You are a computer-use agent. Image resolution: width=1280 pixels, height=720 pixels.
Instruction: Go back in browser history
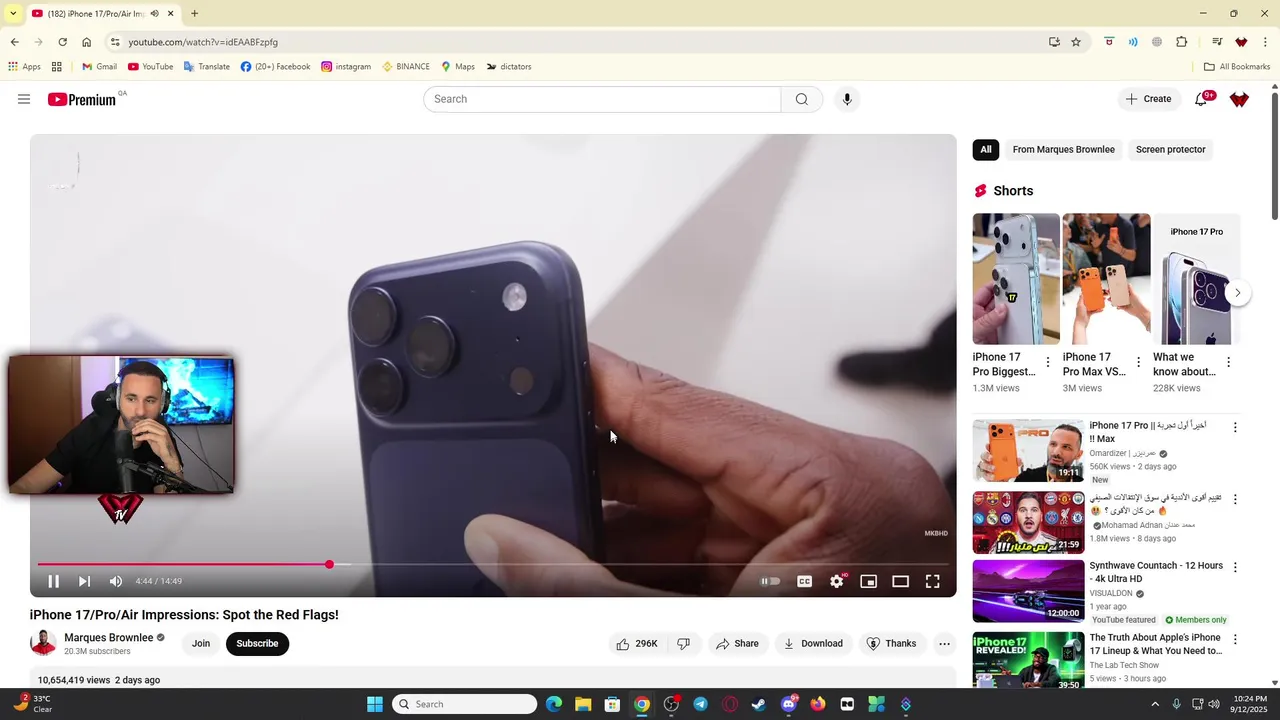click(14, 42)
